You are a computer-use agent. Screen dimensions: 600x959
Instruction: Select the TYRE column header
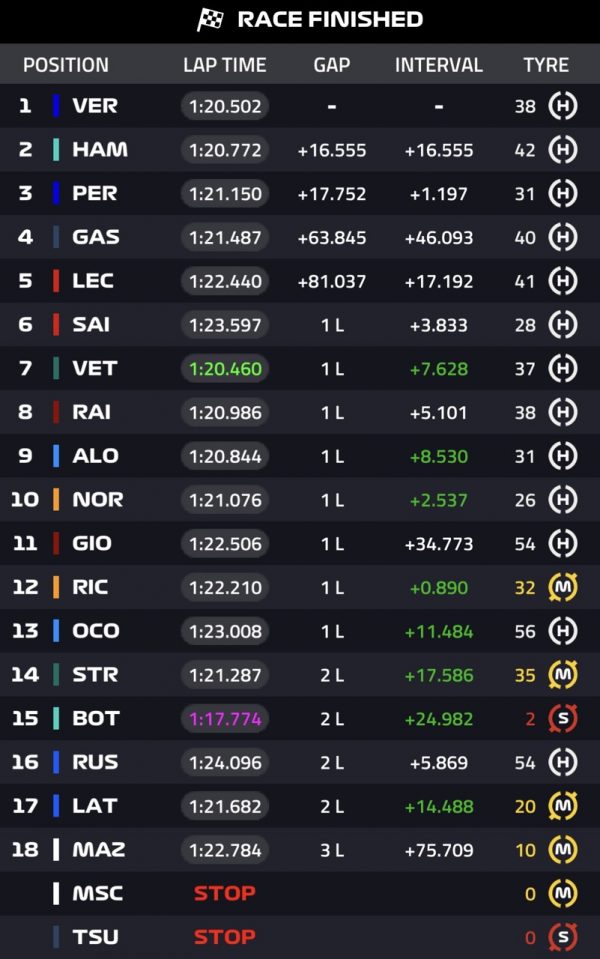(546, 65)
